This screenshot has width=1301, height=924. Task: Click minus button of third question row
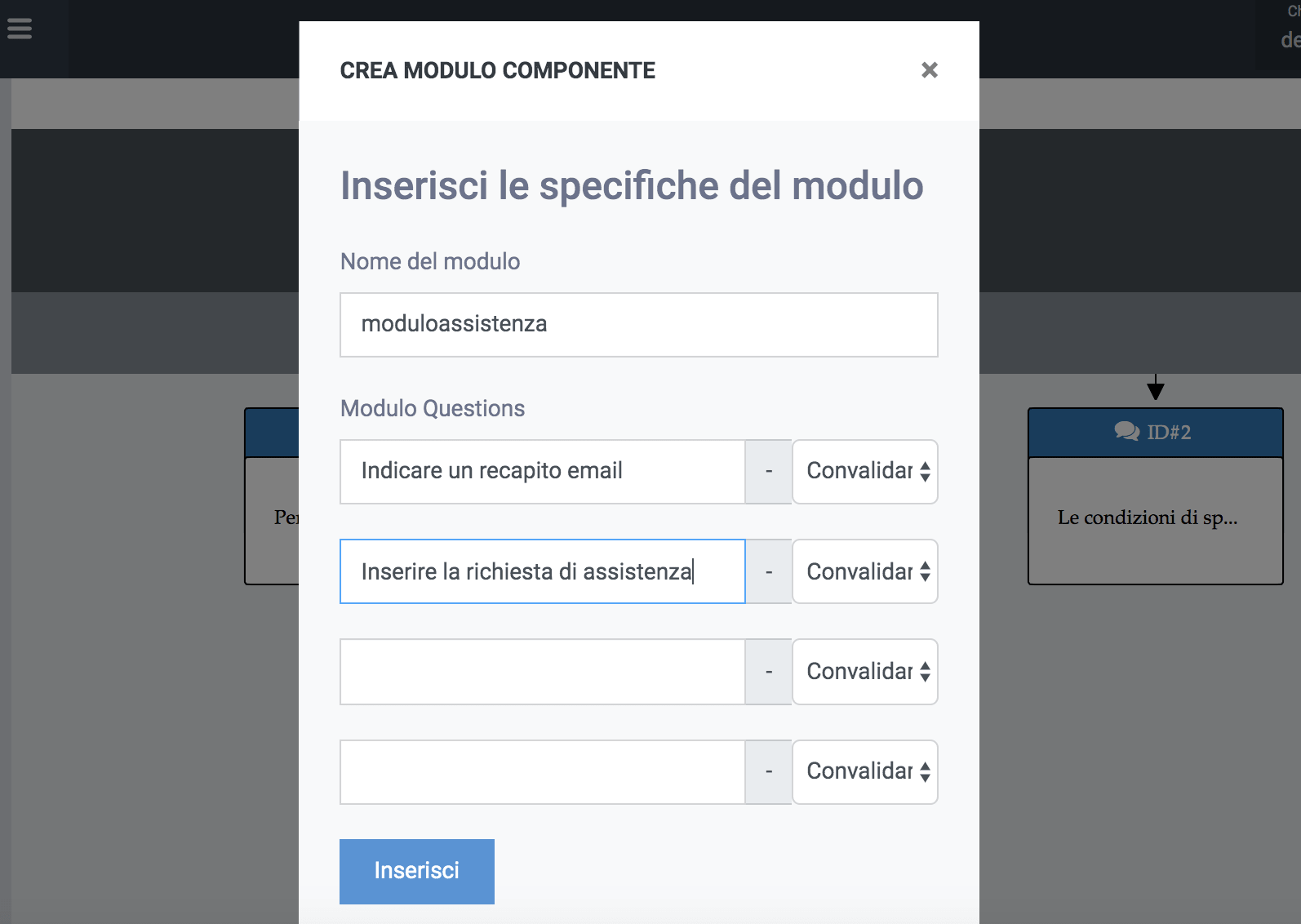pyautogui.click(x=769, y=672)
